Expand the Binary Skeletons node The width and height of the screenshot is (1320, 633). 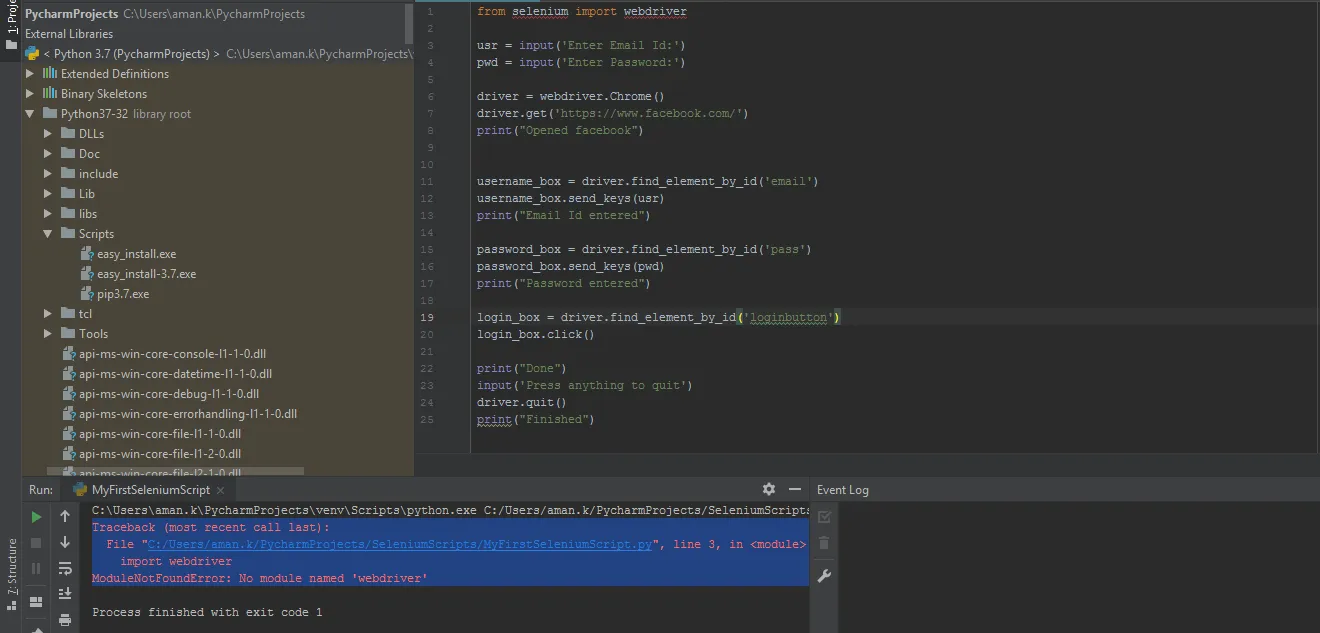click(30, 94)
